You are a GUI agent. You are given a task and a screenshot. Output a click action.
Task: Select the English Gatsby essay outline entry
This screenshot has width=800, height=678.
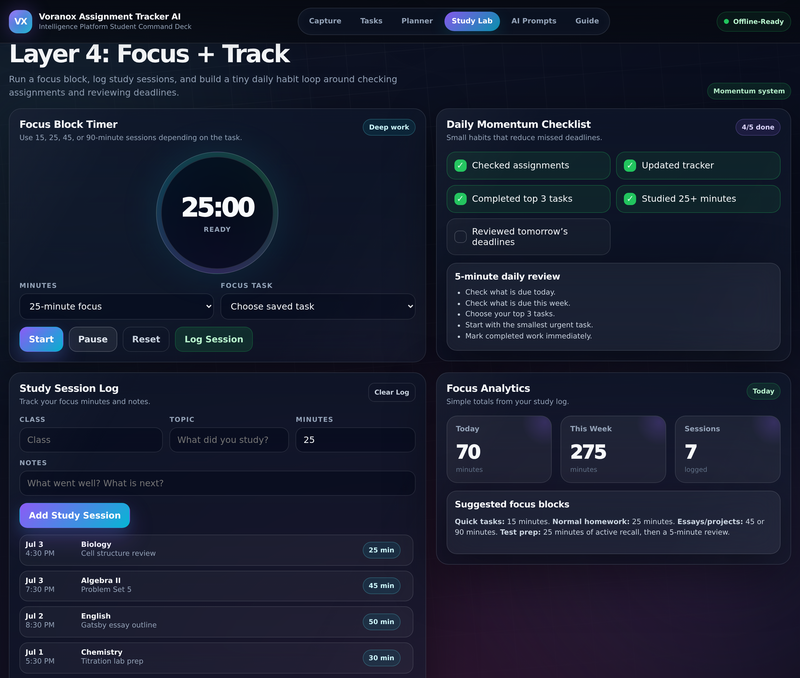(216, 622)
